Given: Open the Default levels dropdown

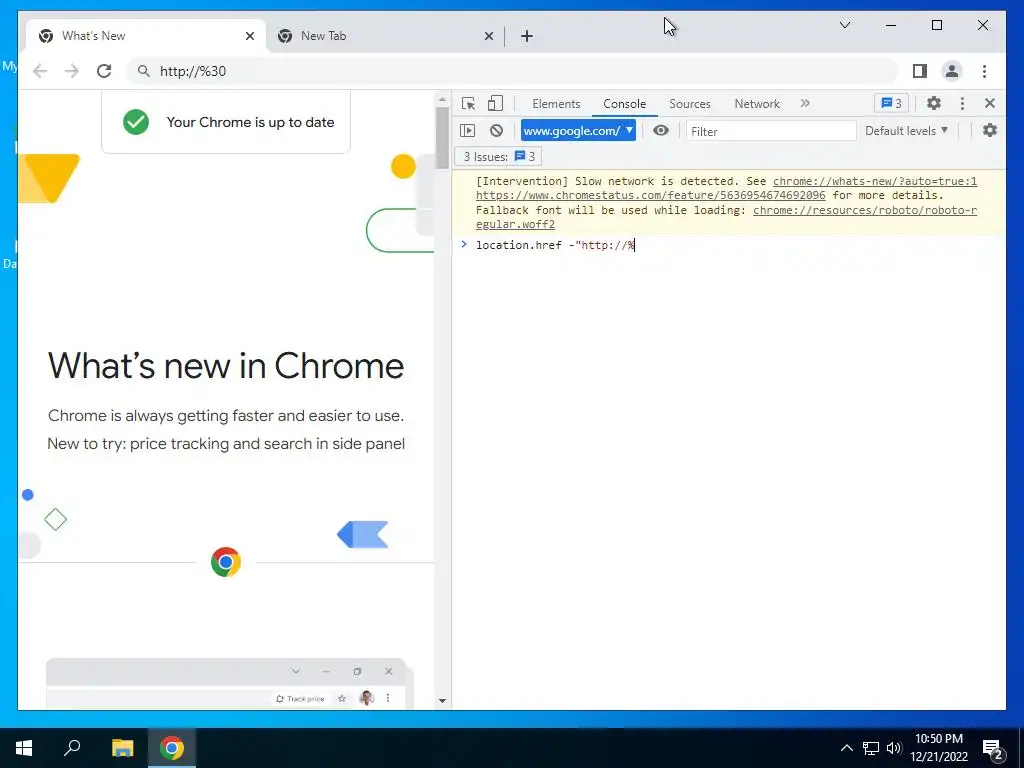Looking at the screenshot, I should [x=906, y=131].
